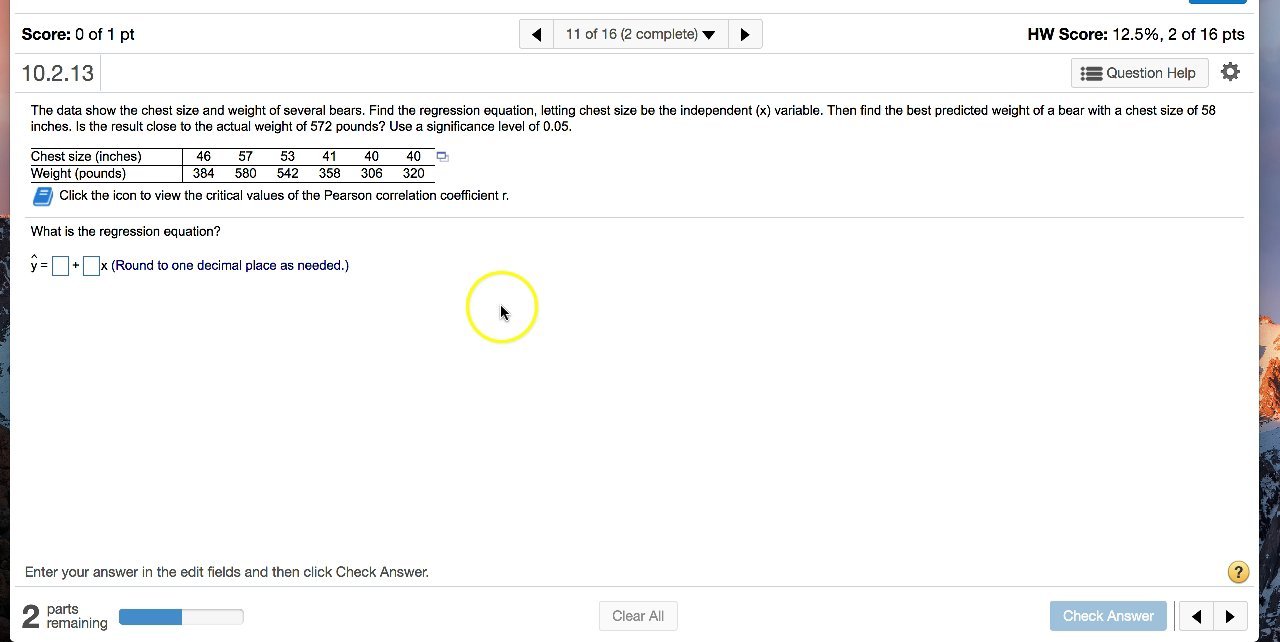Click the question mark help icon
The width and height of the screenshot is (1280, 642).
[x=1238, y=572]
